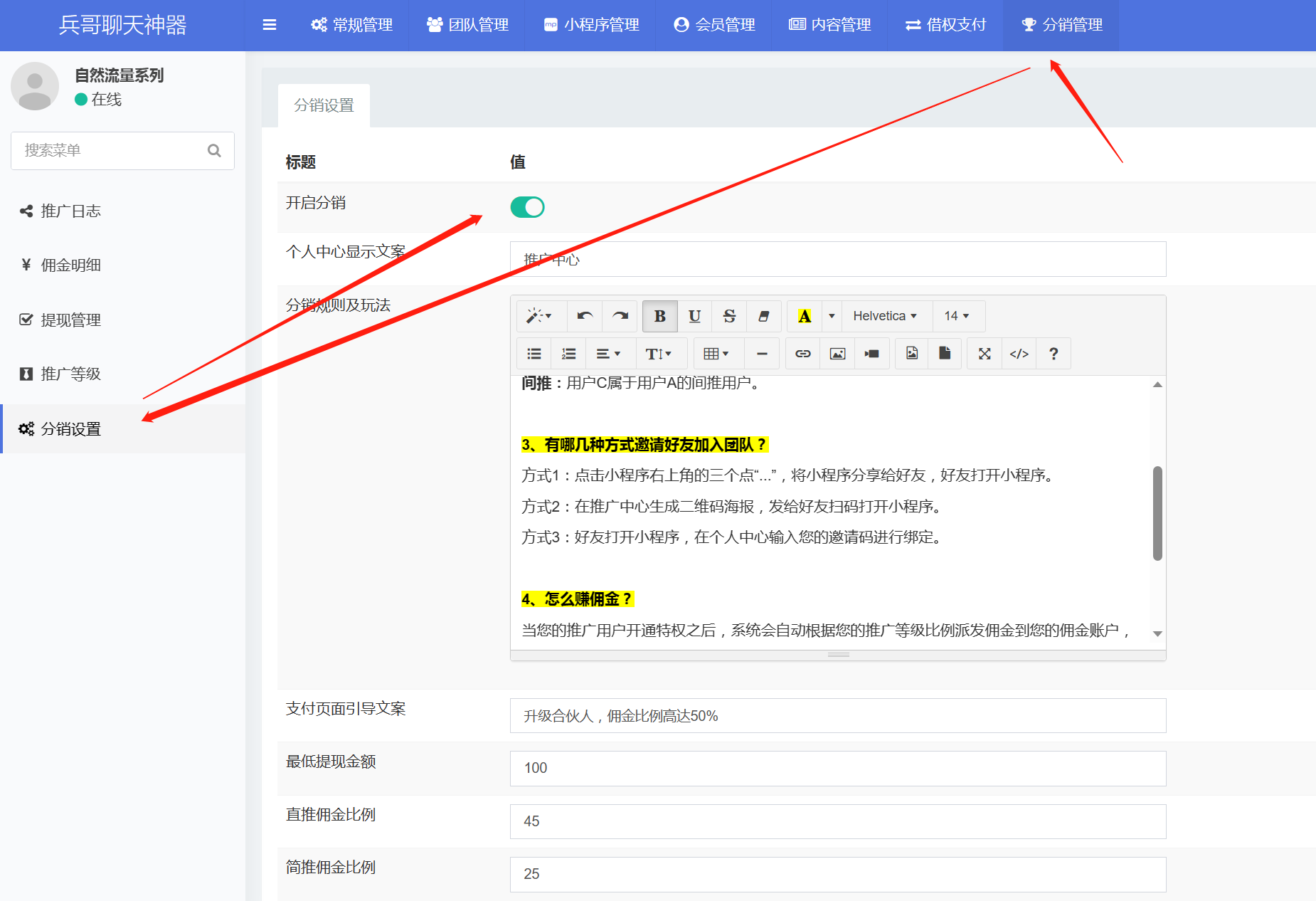Viewport: 1316px width, 901px height.
Task: Click the fullscreen expand icon in editor
Action: tap(985, 354)
